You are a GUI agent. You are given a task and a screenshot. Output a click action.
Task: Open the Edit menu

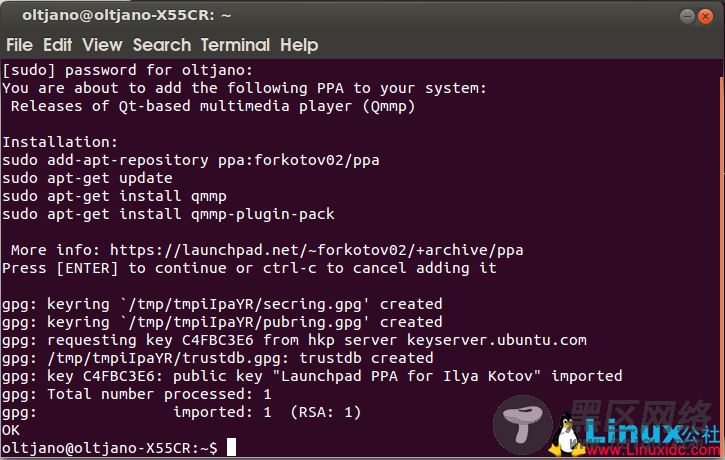point(57,45)
